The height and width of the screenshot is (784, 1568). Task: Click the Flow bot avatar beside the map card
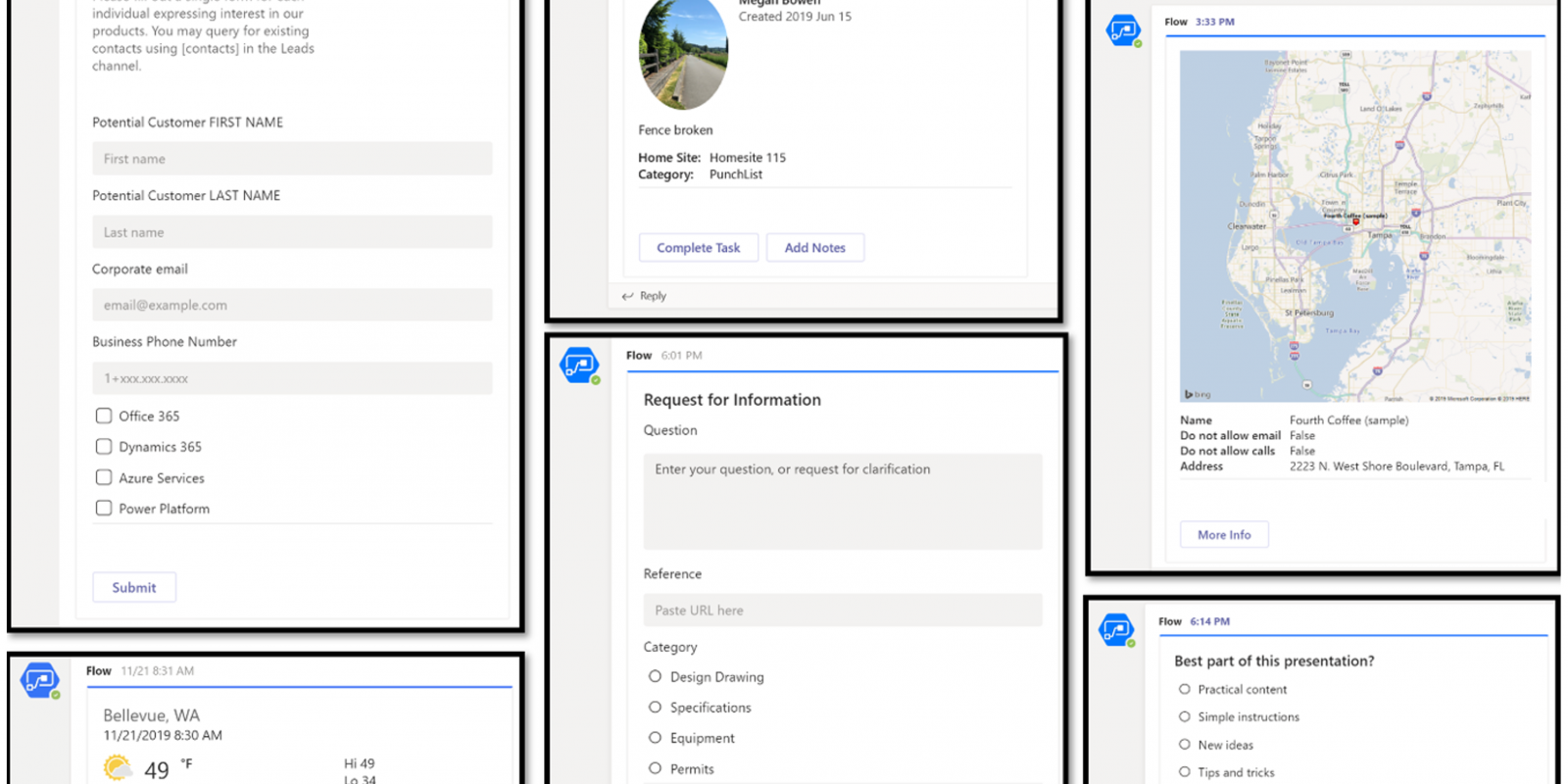coord(1123,30)
